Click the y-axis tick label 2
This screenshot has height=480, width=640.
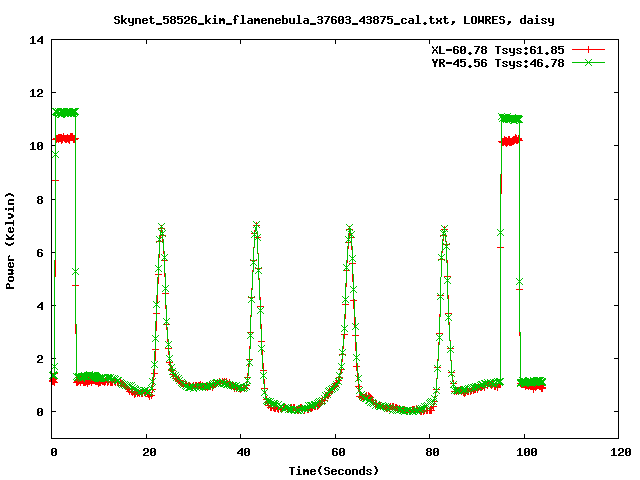(40, 359)
